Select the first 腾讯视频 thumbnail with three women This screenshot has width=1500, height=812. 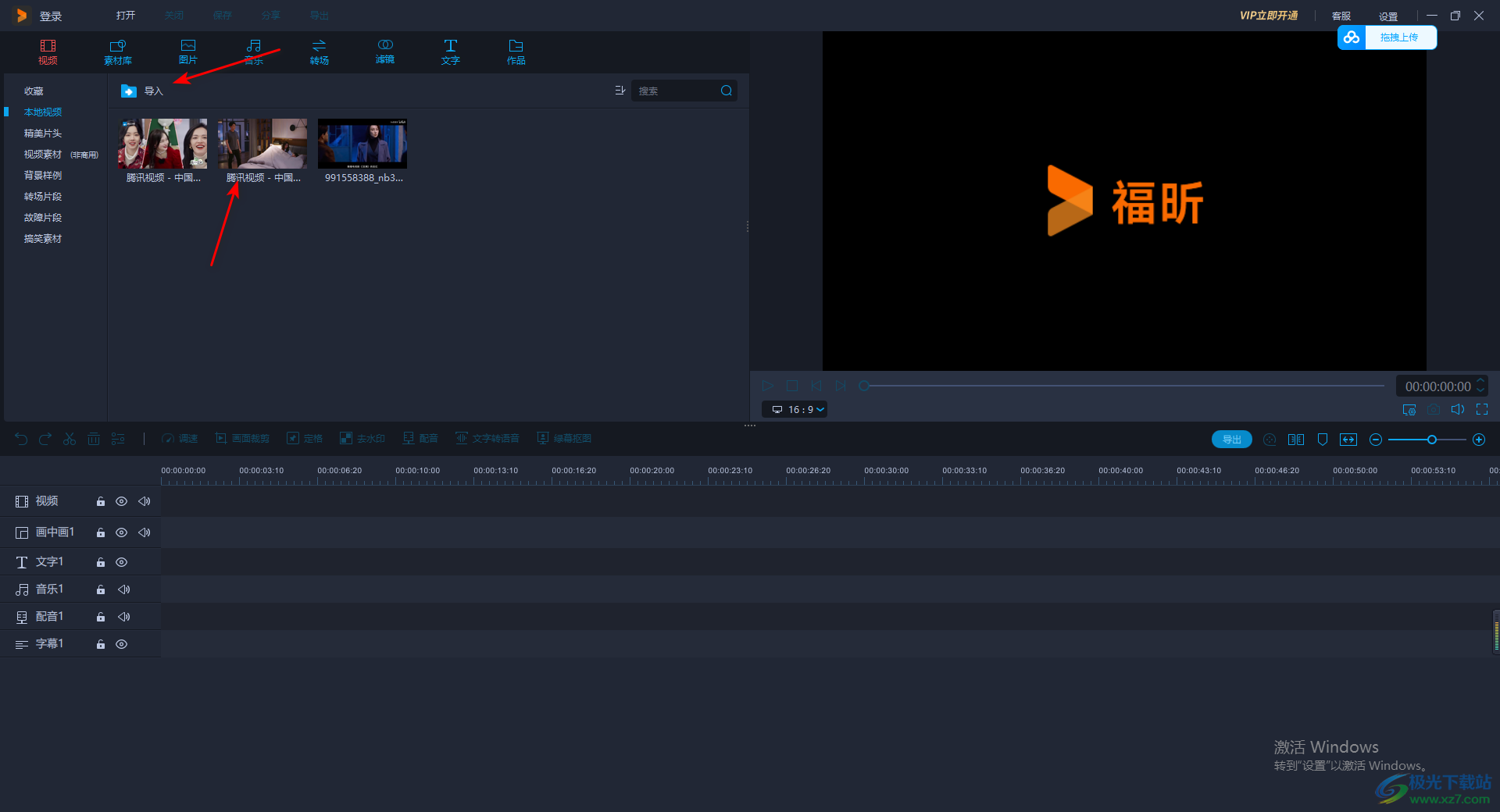pos(162,144)
